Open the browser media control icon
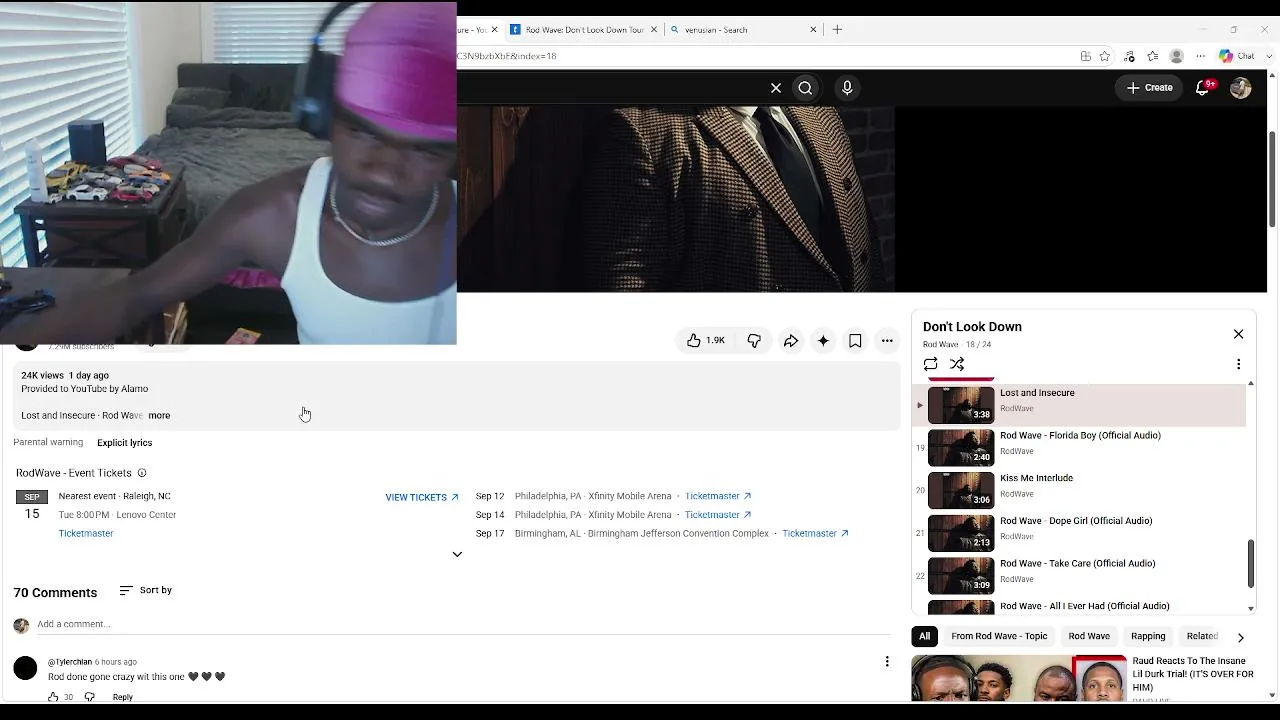The width and height of the screenshot is (1280, 720). 1130,56
